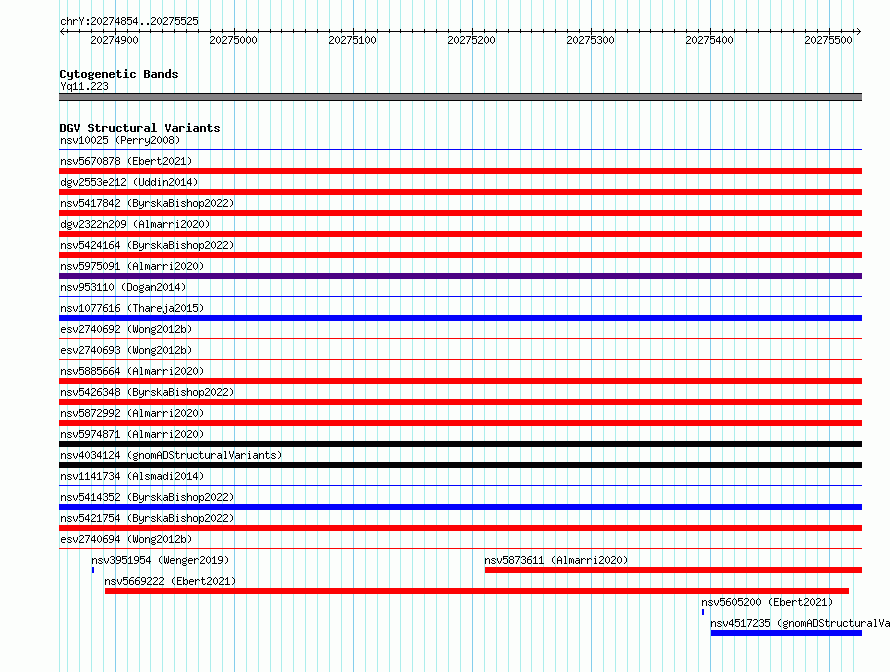Open the nsv4034124 (gnomADStructuralVariants) label
Viewport: 890px width, 672px height.
(x=171, y=455)
